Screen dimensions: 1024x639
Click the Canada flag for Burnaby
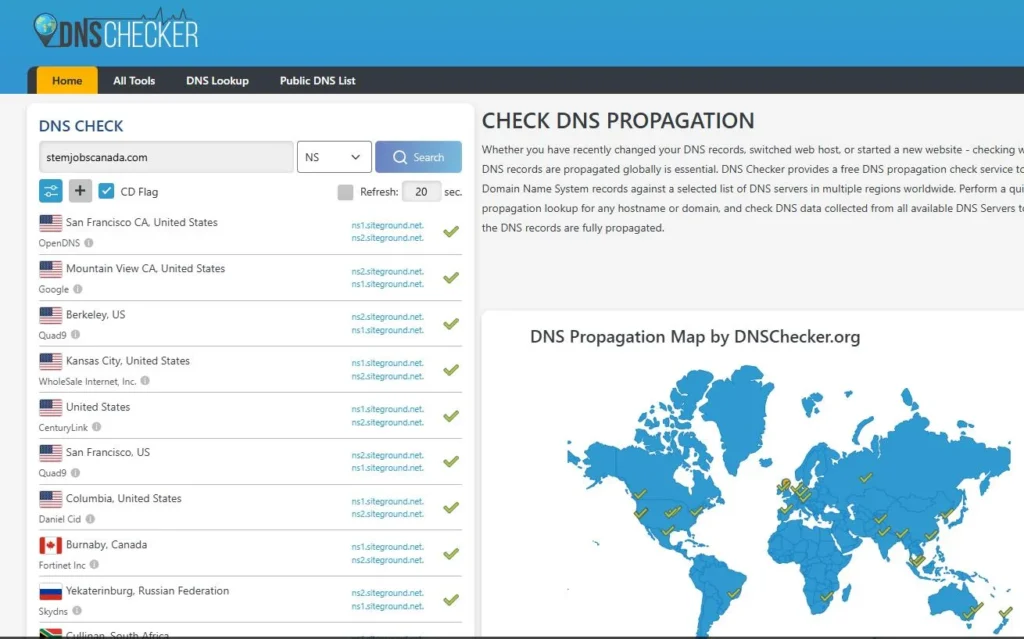tap(50, 545)
